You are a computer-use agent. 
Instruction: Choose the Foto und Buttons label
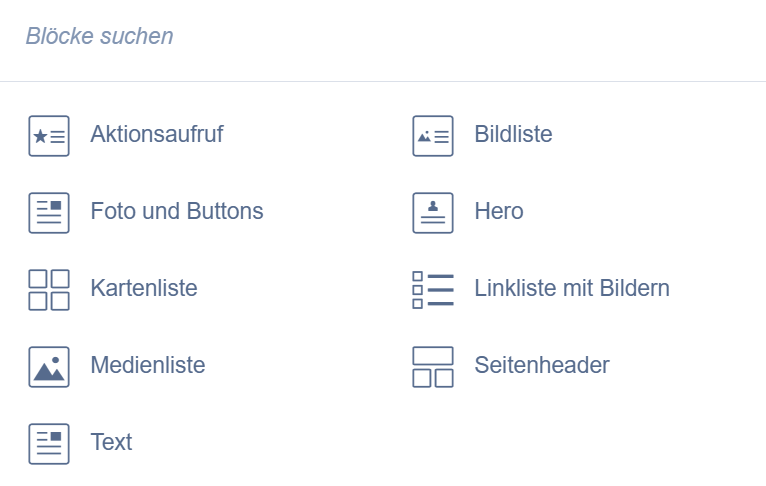(x=177, y=211)
